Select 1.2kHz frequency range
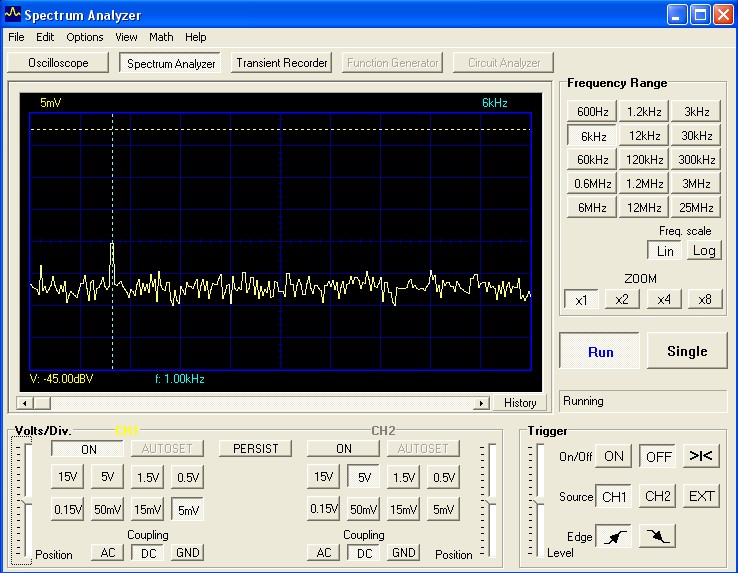 644,111
